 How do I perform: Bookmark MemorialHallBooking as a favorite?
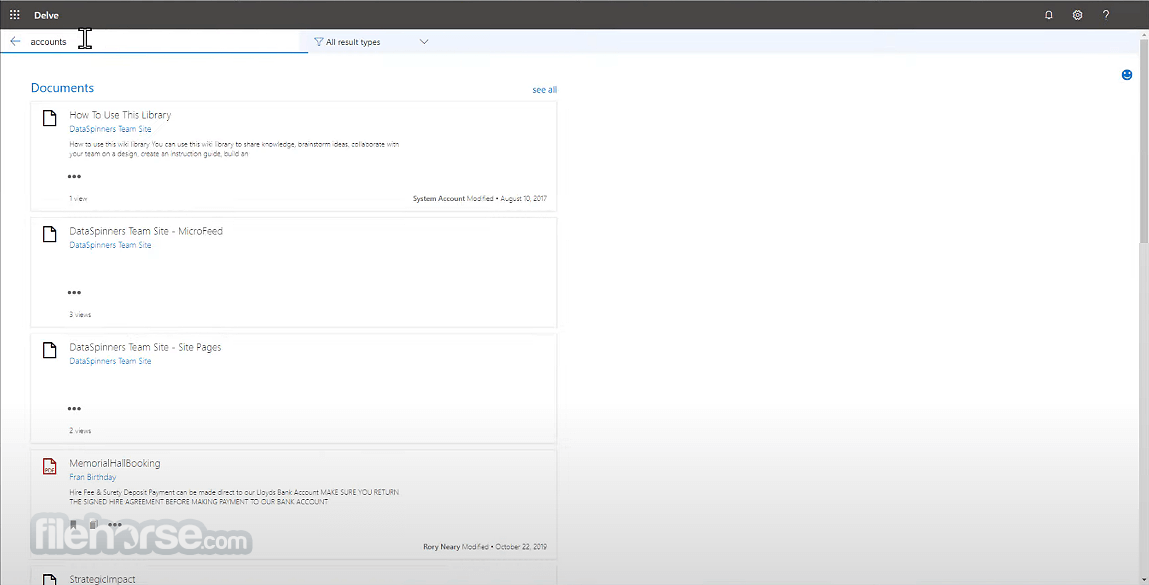pyautogui.click(x=73, y=524)
